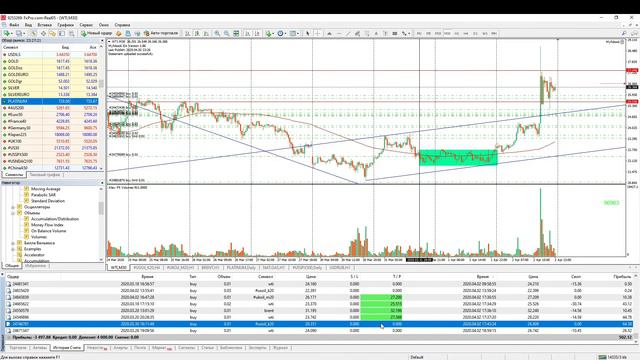Toggle the Auto-trading button
This screenshot has width=640, height=360.
(161, 33)
